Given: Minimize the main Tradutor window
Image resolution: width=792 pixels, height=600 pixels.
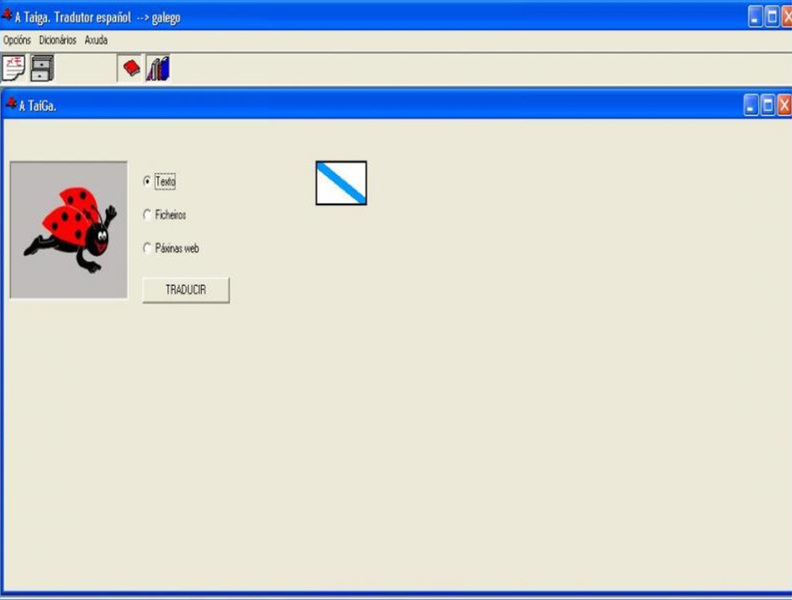Looking at the screenshot, I should click(x=755, y=17).
